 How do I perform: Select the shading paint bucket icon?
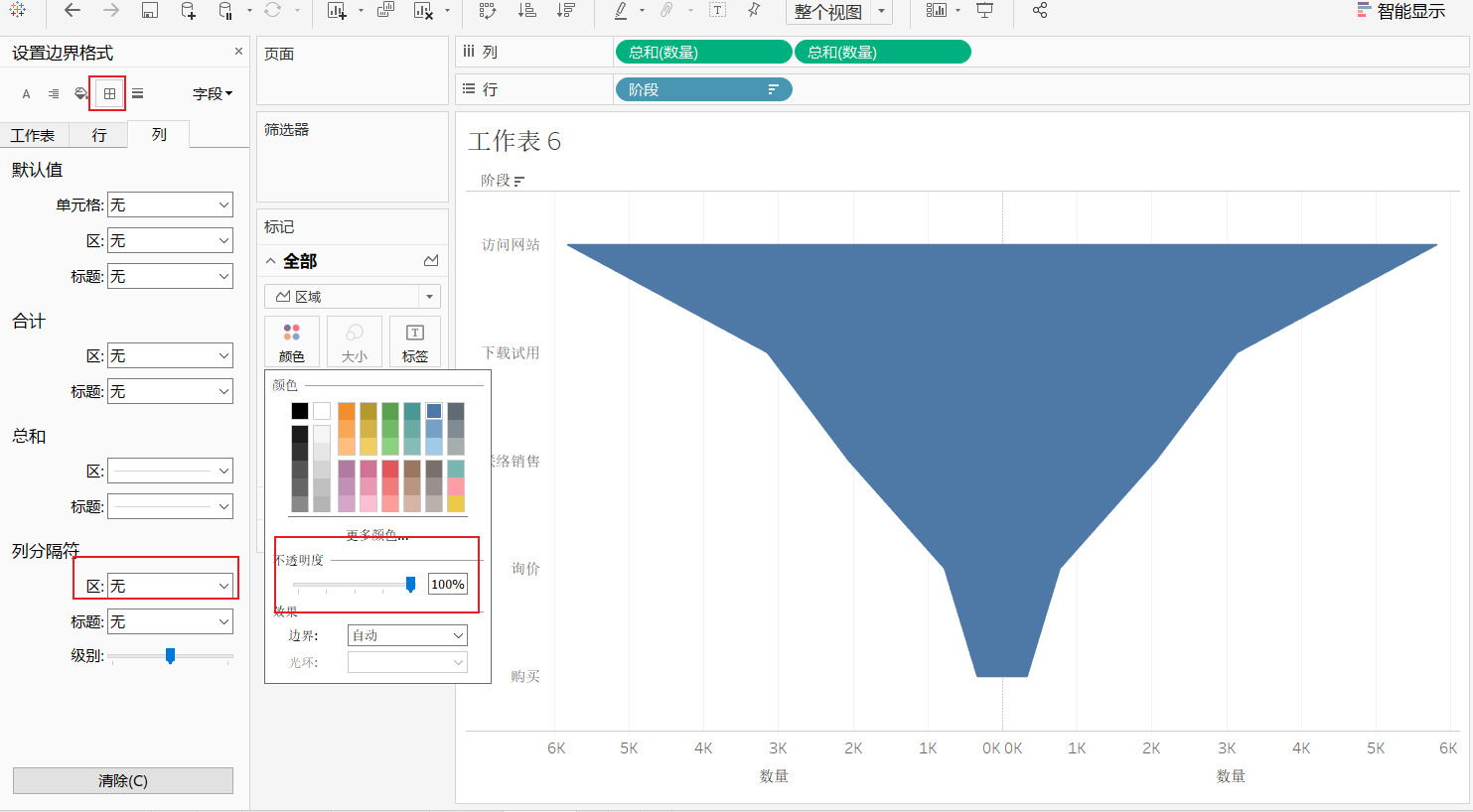[81, 93]
